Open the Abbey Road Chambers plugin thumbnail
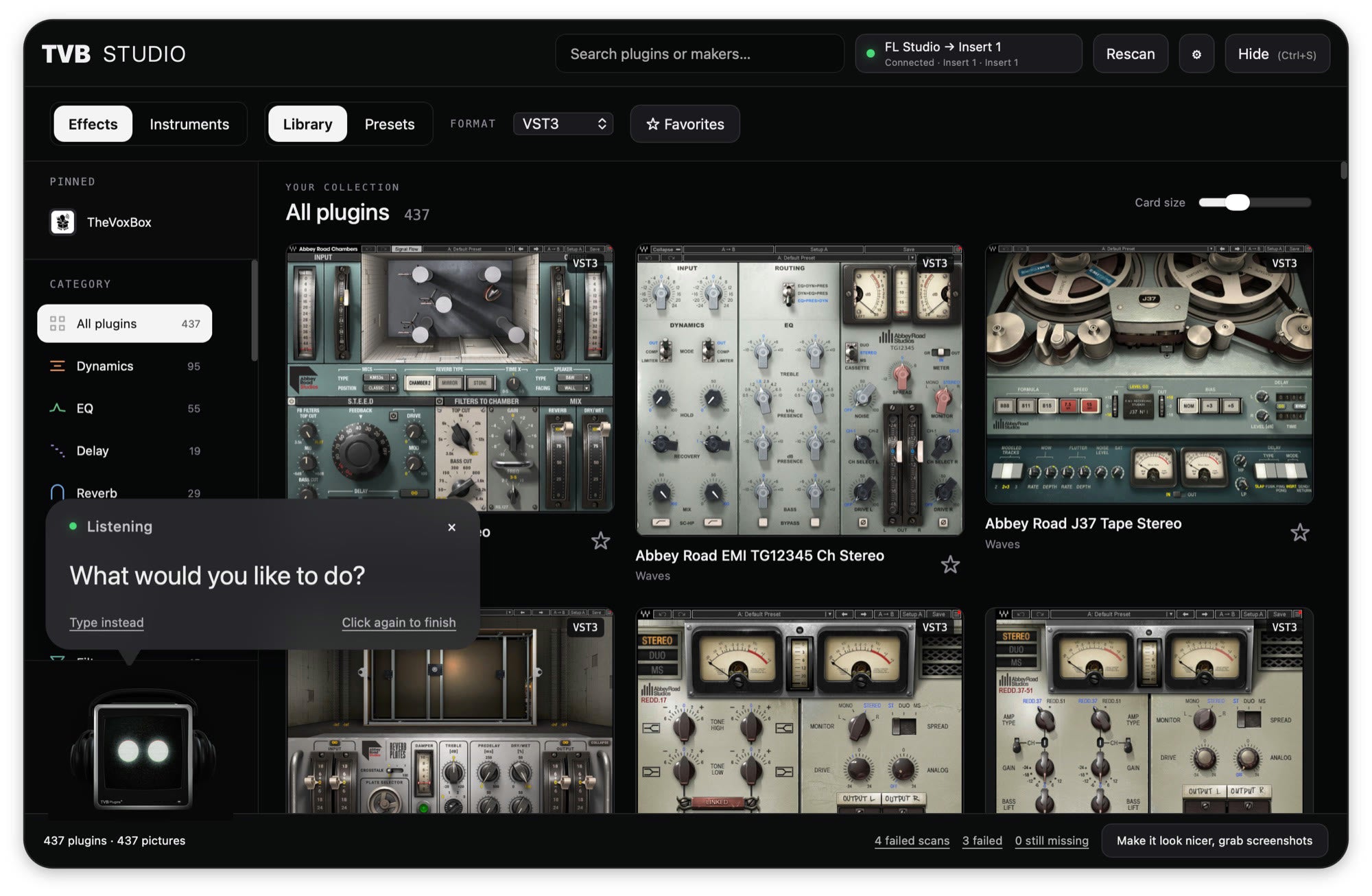 point(450,378)
